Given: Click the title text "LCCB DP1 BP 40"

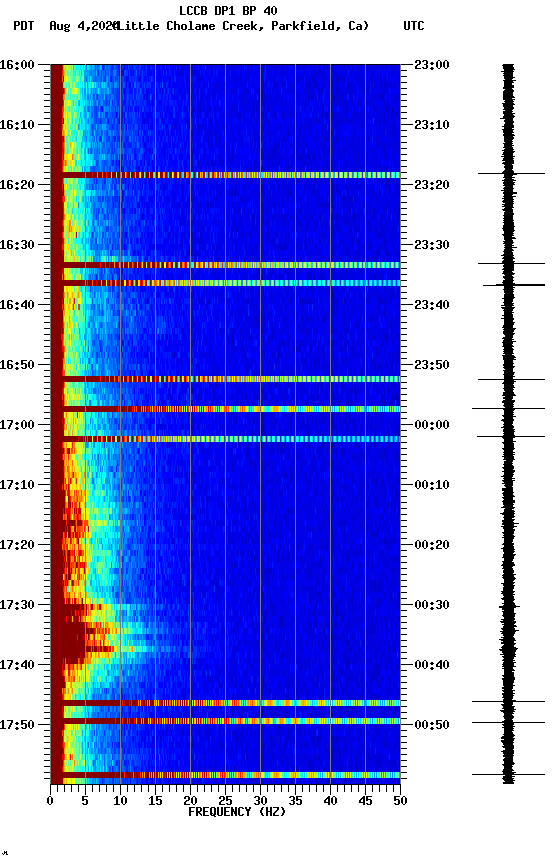Looking at the screenshot, I should 228,10.
